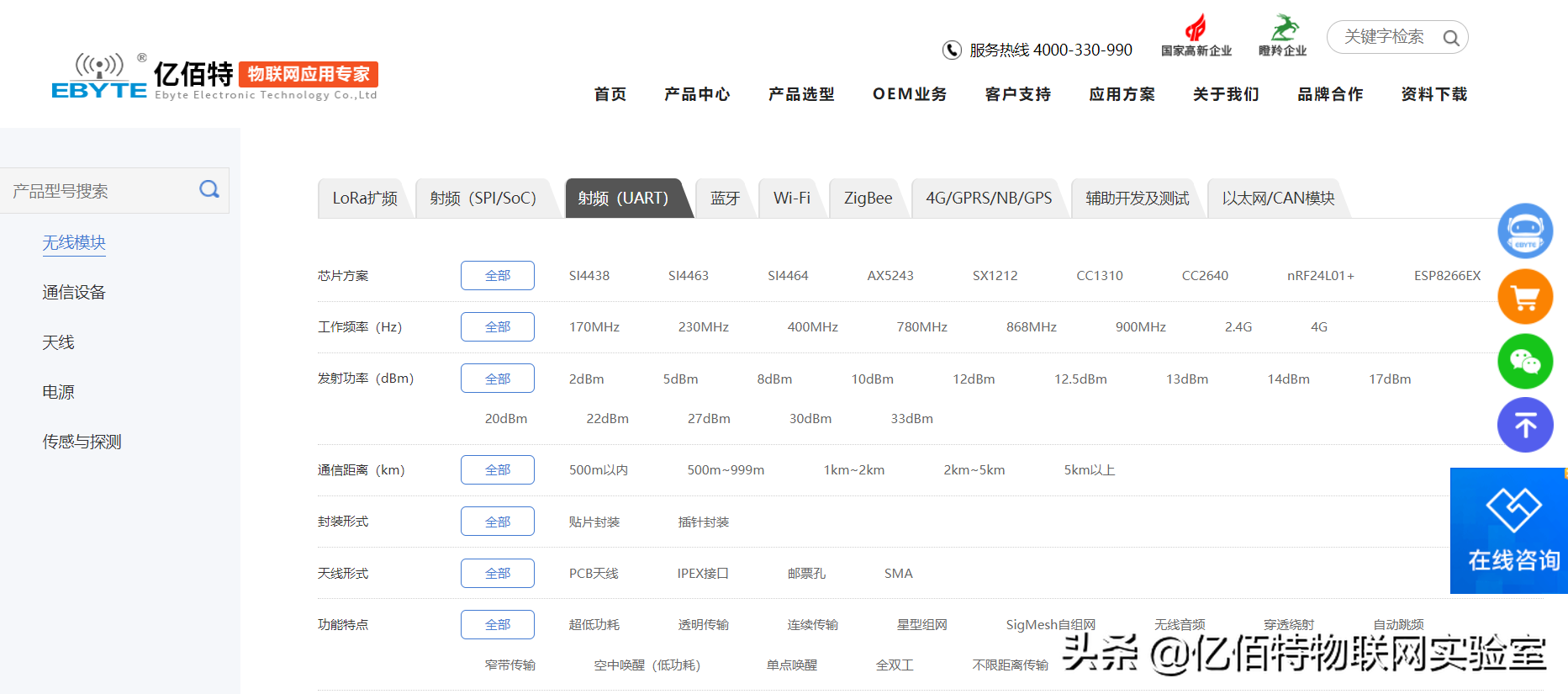The image size is (1568, 694).
Task: Filter by CC1310 chip
Action: [1100, 276]
